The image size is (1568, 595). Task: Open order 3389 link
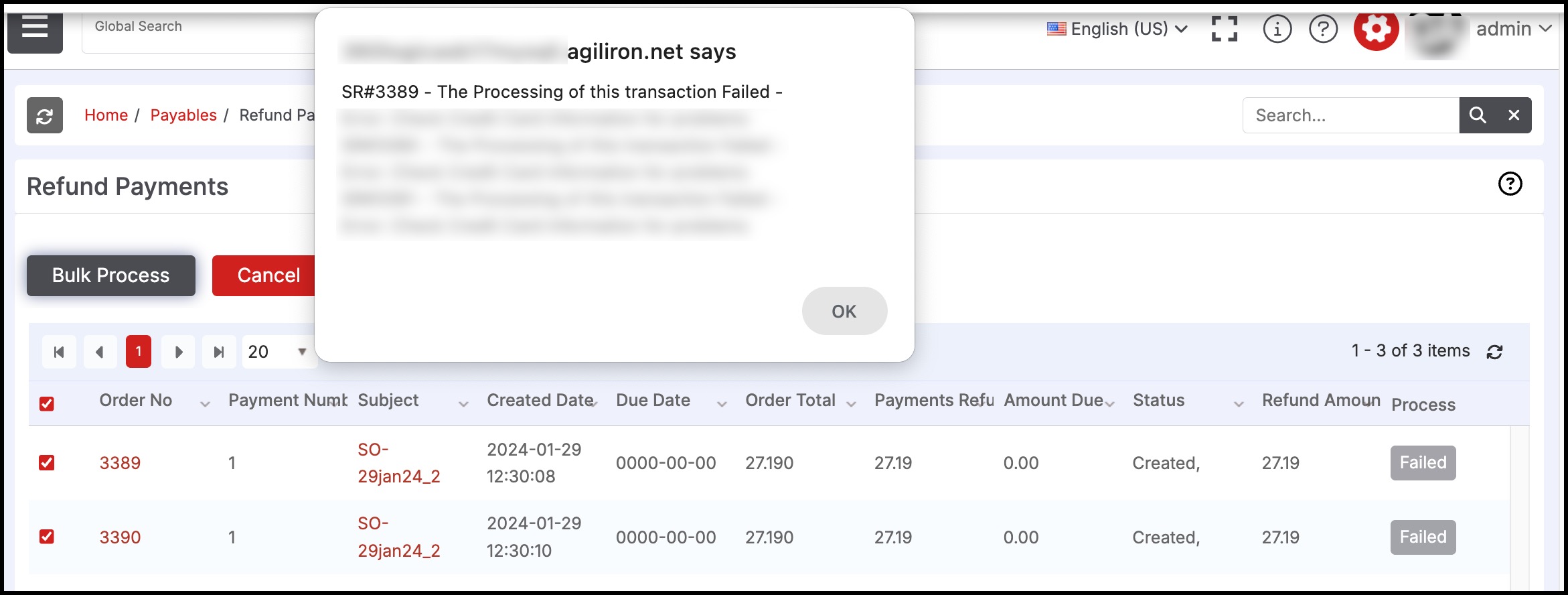coord(120,463)
